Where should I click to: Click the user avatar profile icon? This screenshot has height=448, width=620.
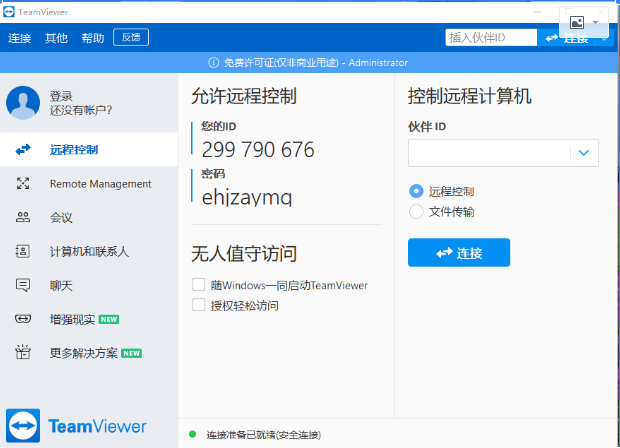(x=23, y=103)
